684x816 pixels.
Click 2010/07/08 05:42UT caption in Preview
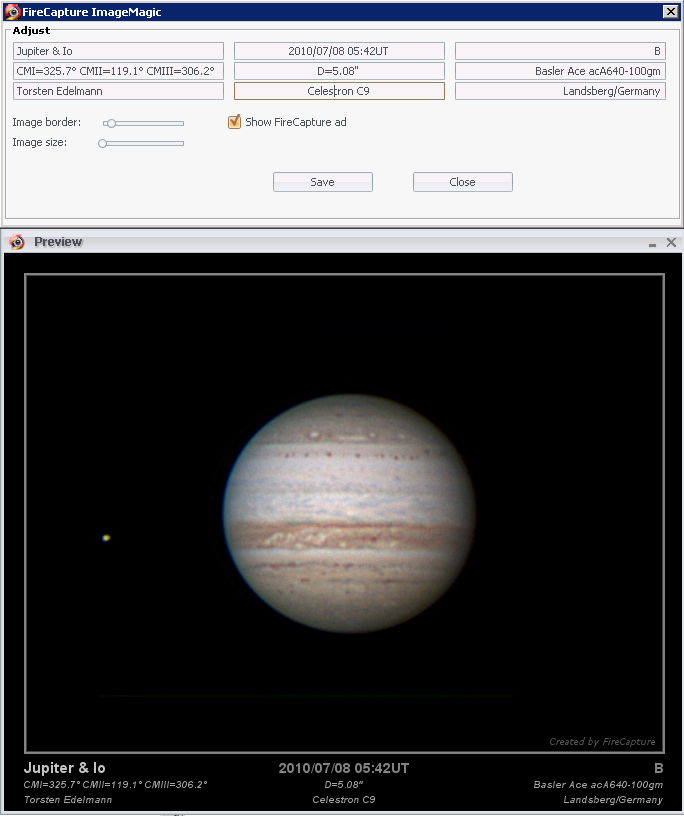344,768
